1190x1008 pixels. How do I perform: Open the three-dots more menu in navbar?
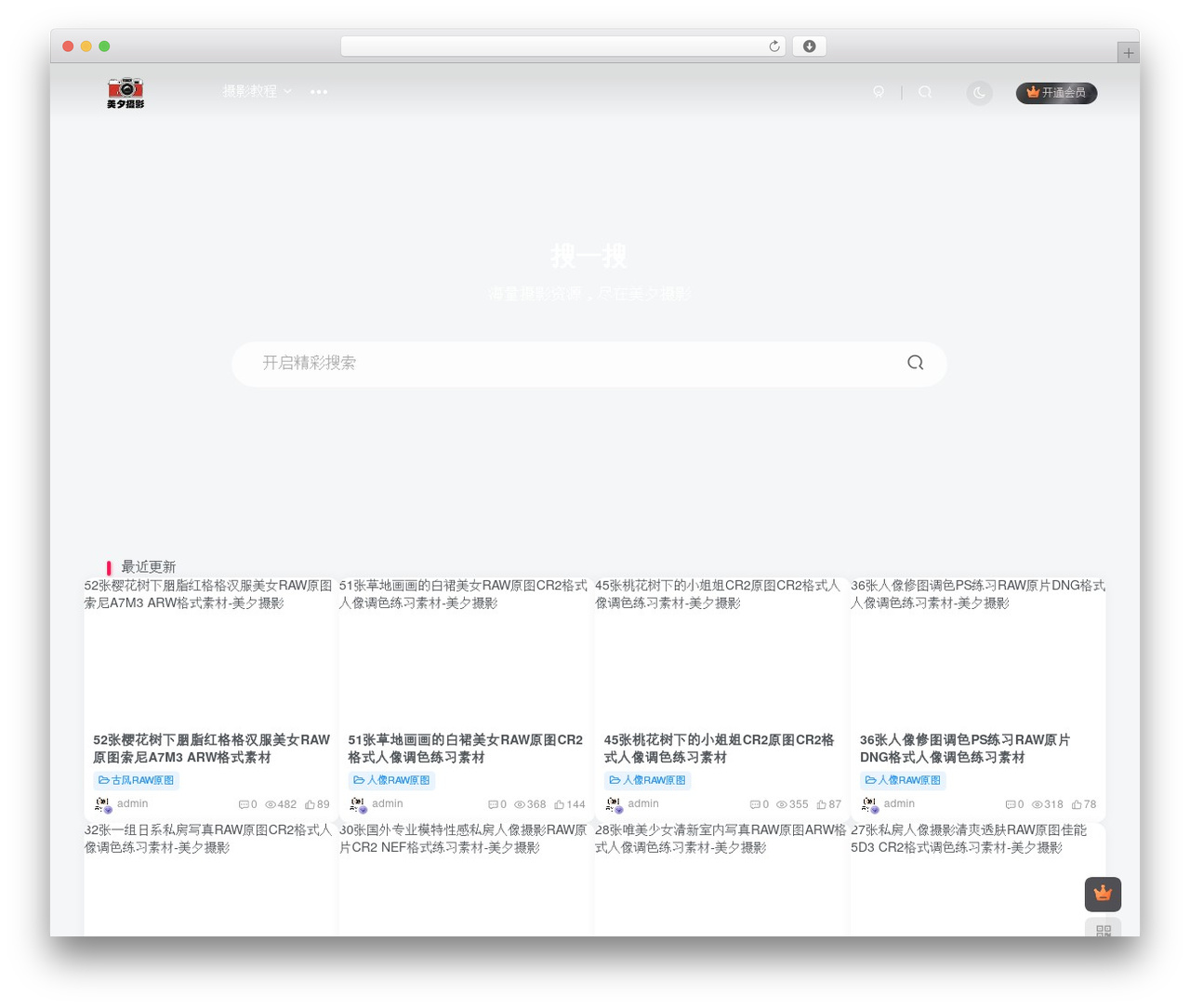coord(319,92)
